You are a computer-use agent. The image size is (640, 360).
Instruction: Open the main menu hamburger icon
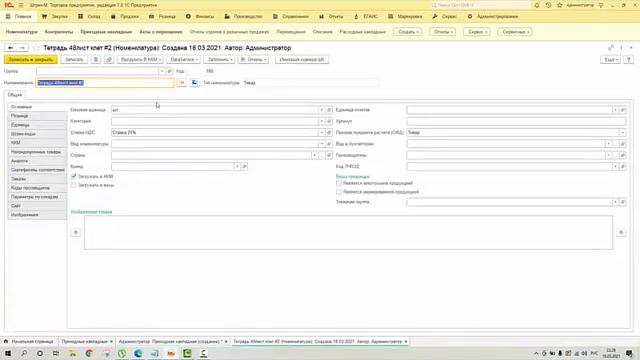tap(21, 5)
